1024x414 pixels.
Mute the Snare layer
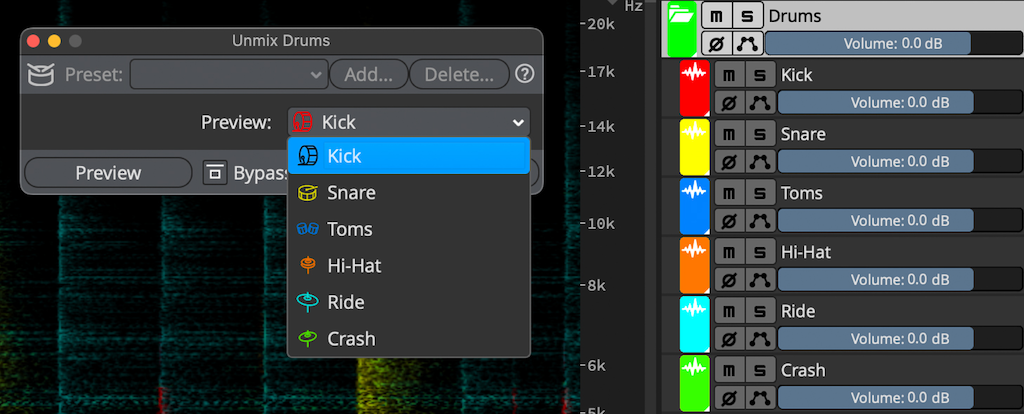click(729, 134)
